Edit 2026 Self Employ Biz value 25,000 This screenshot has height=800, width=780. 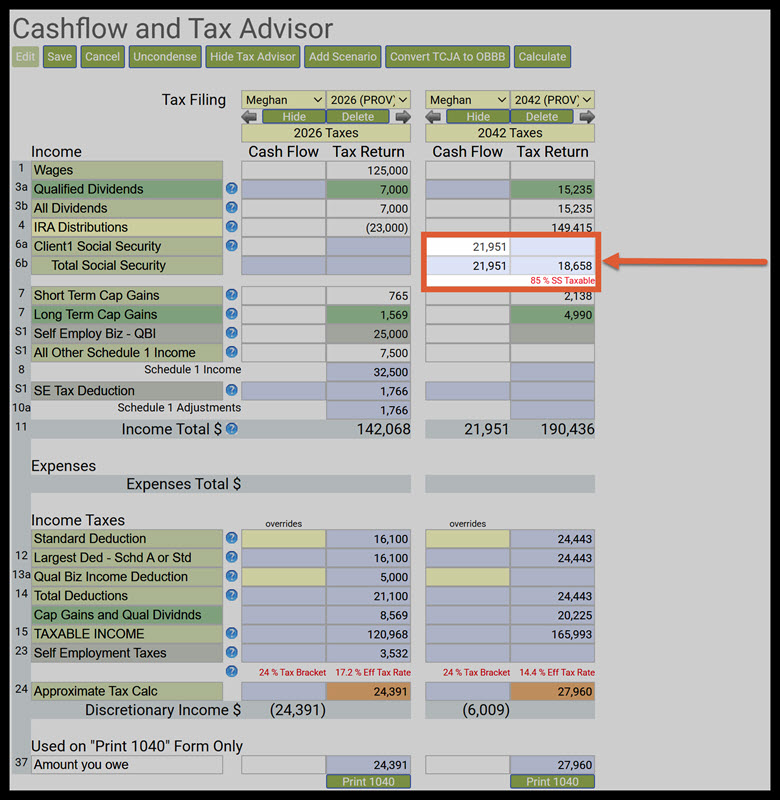pos(368,334)
